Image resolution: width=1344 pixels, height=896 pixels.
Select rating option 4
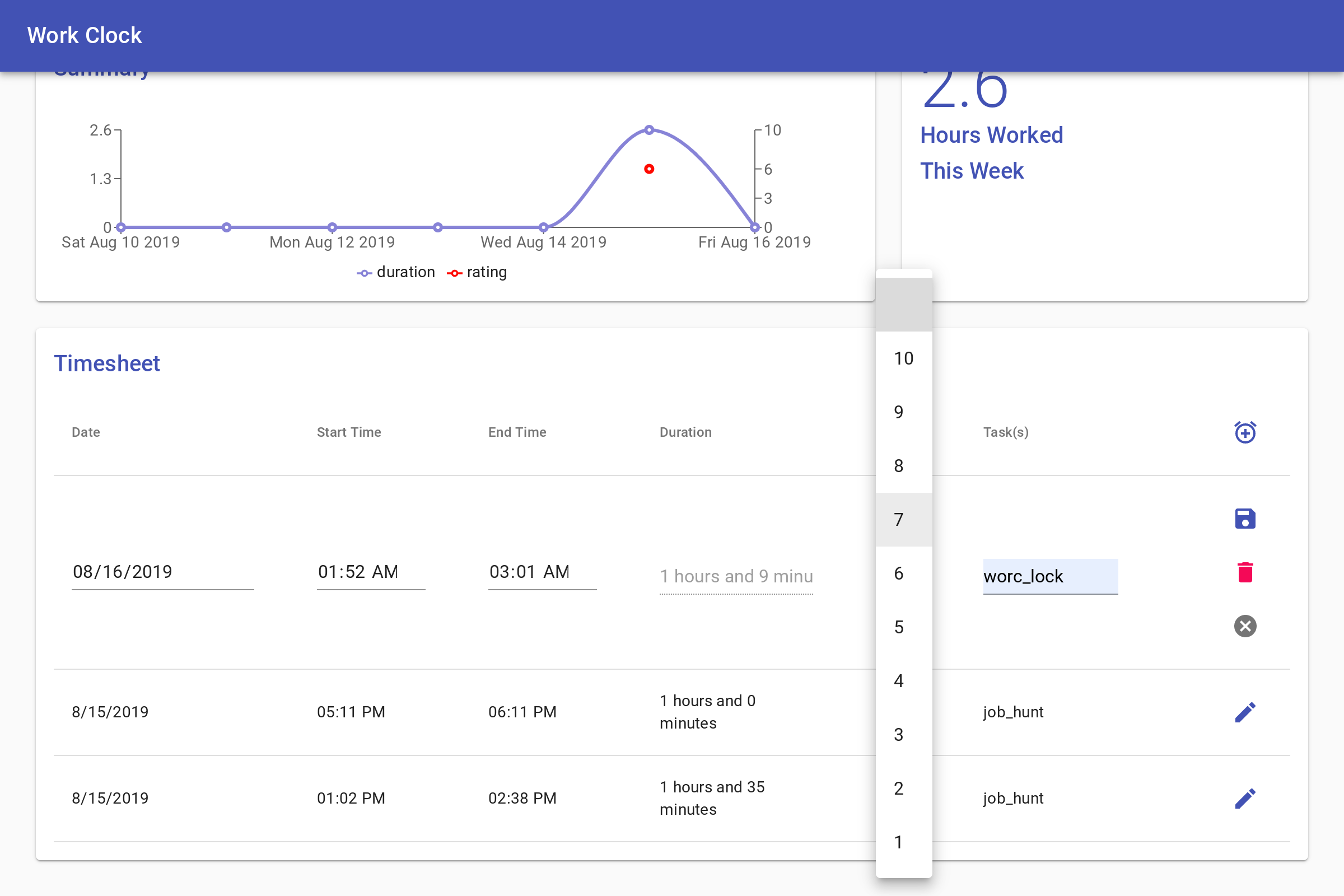click(903, 680)
